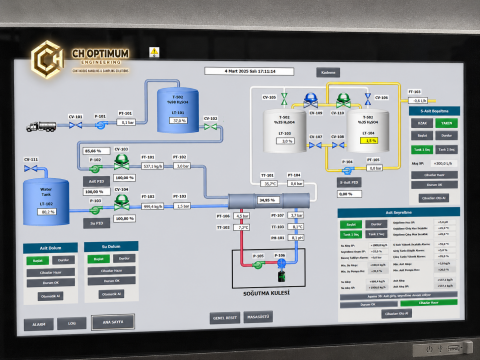Click grey stop button in Su Dolum panel
This screenshot has width=480, height=360.
[124, 258]
